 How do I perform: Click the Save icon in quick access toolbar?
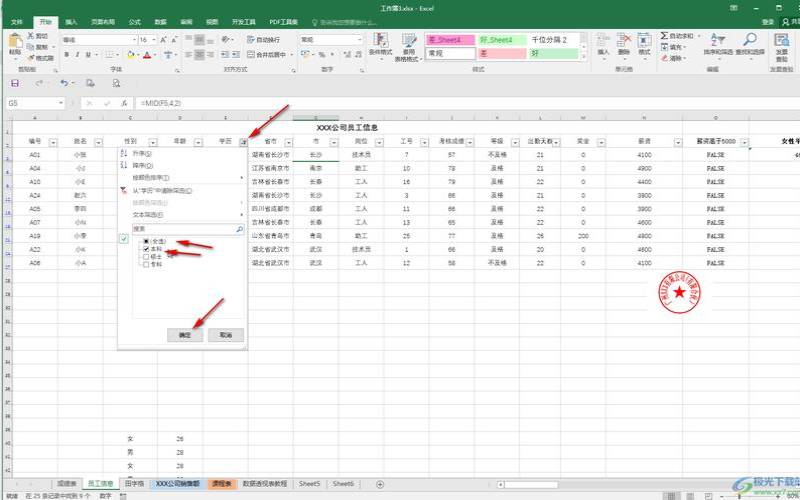pos(15,83)
